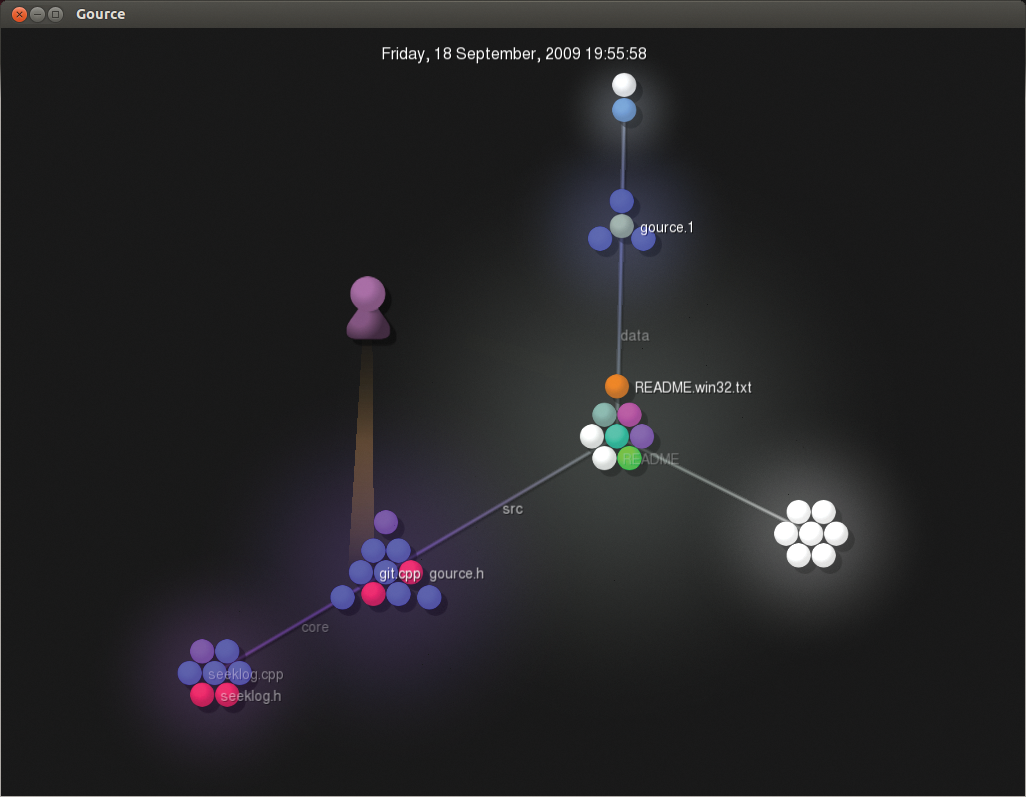Click the purple user avatar figure
Viewport: 1026px width, 797px height.
pyautogui.click(x=368, y=308)
